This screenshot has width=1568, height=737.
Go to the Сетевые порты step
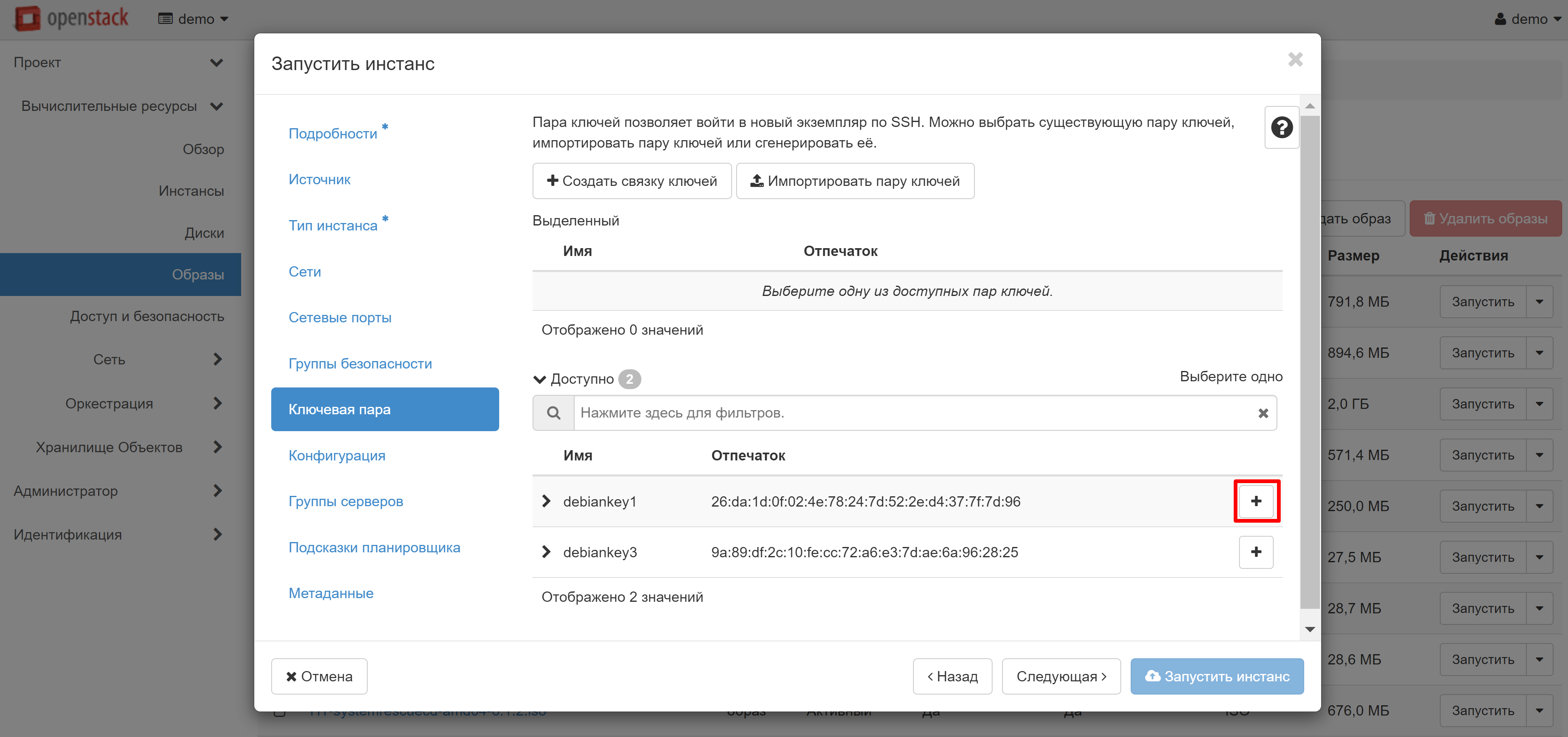coord(340,318)
